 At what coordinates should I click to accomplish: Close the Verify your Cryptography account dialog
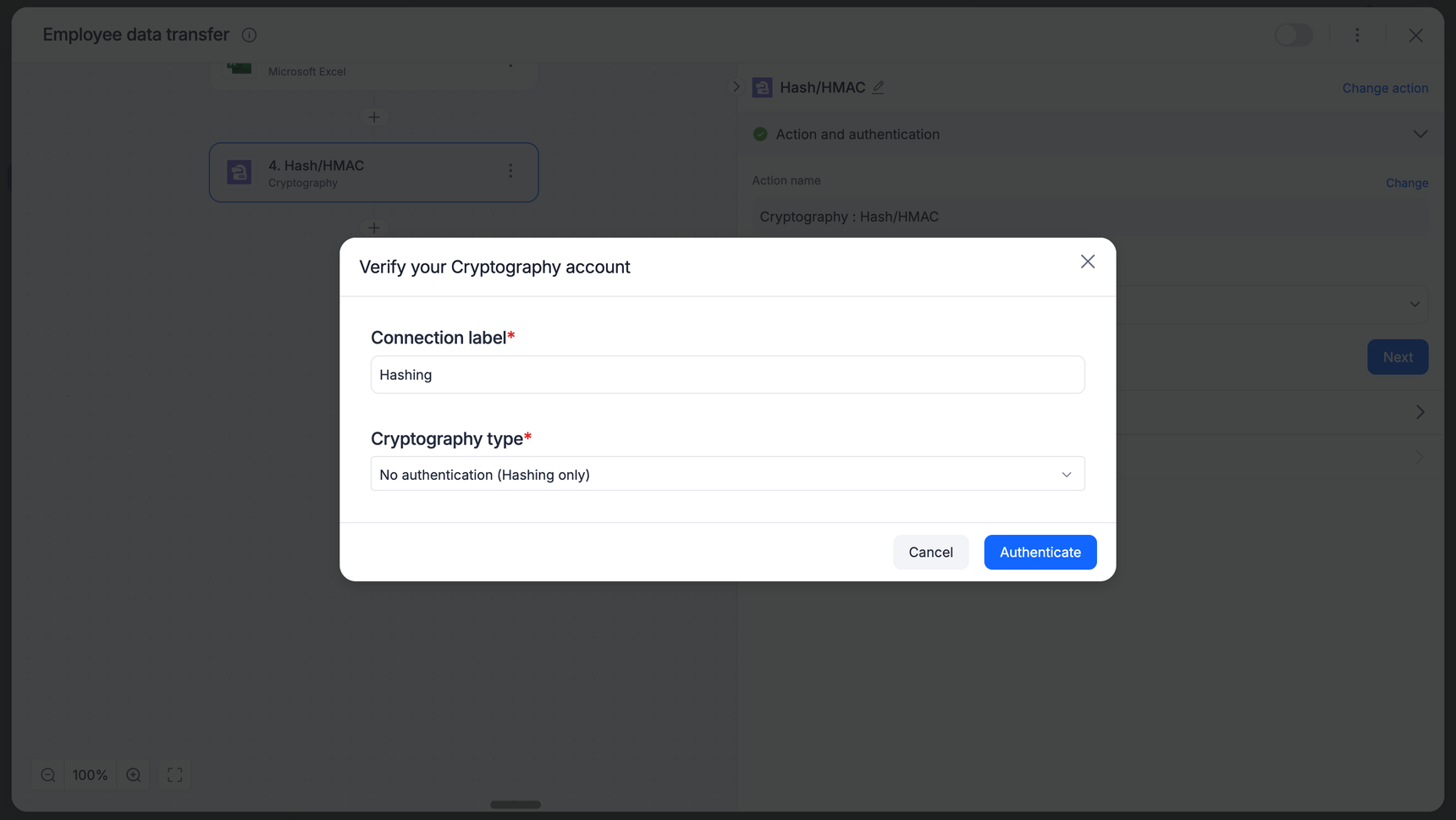[x=1087, y=262]
